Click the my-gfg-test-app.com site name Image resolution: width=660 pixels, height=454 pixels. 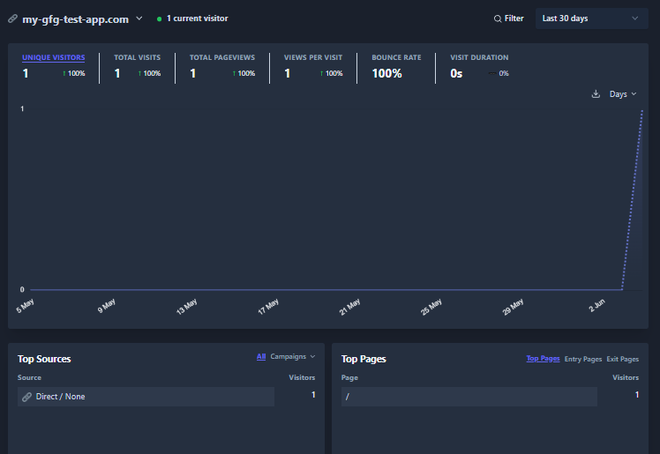[x=75, y=19]
